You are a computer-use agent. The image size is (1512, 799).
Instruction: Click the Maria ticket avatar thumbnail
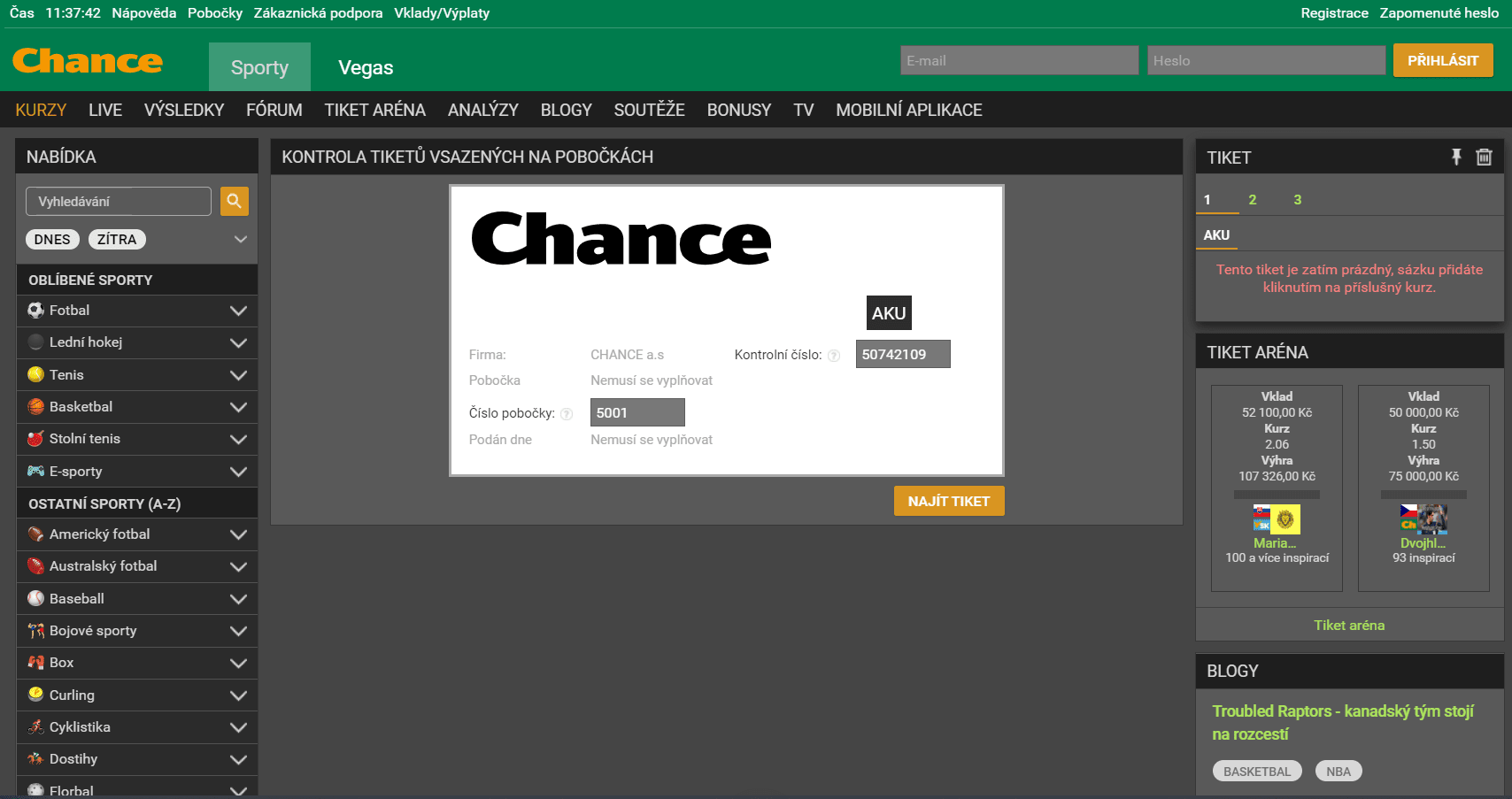click(x=1276, y=519)
